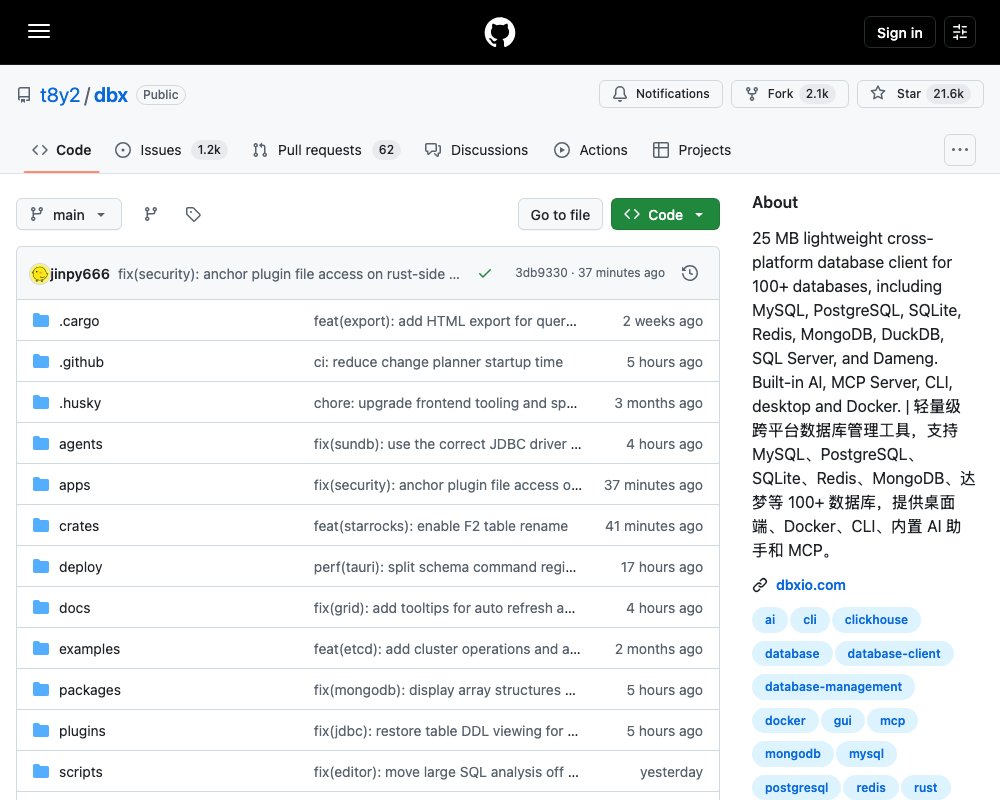This screenshot has height=800, width=1000.
Task: Select the ai topic tag
Action: point(770,619)
